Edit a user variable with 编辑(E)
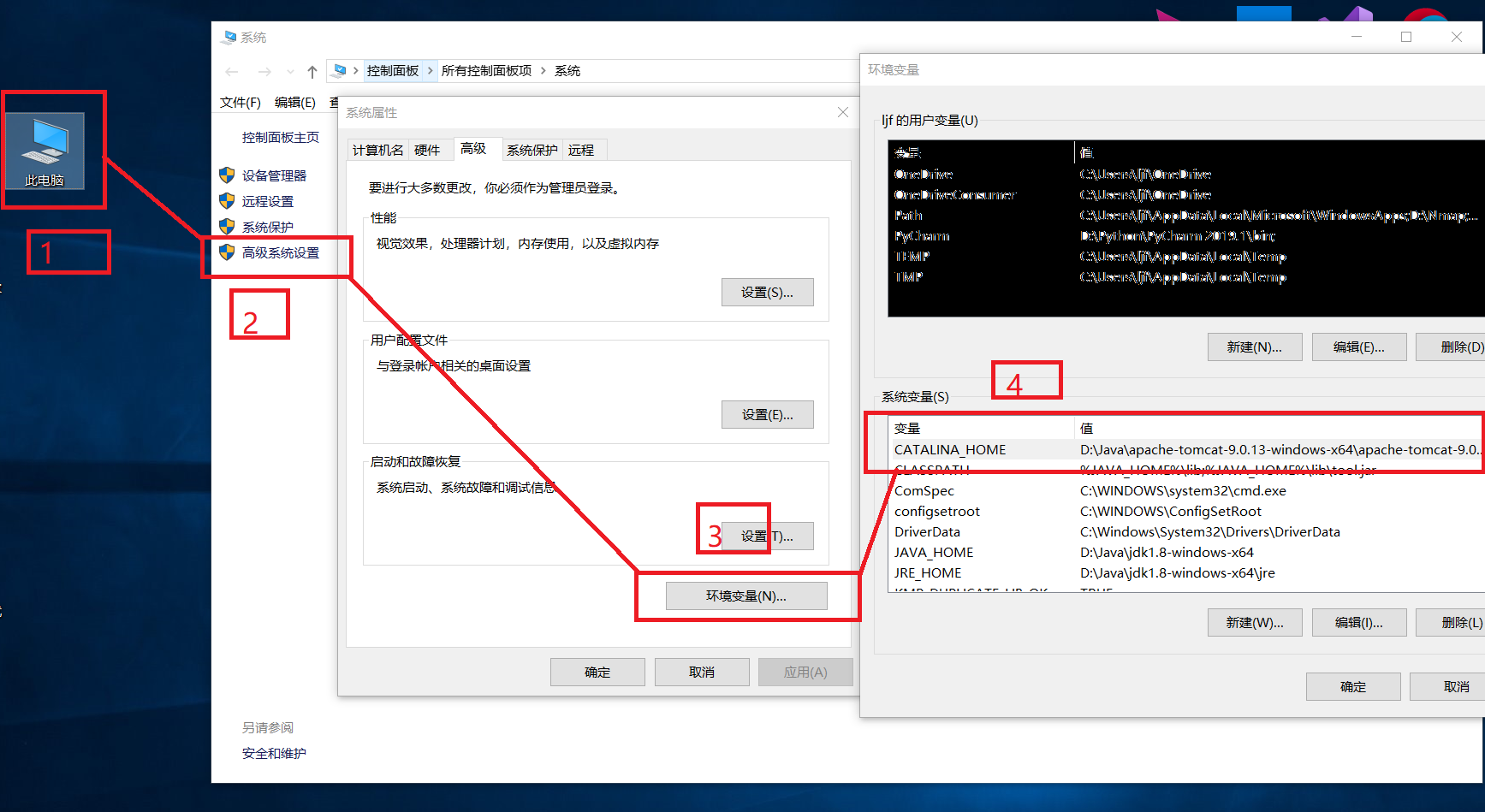Viewport: 1485px width, 812px height. 1358,347
